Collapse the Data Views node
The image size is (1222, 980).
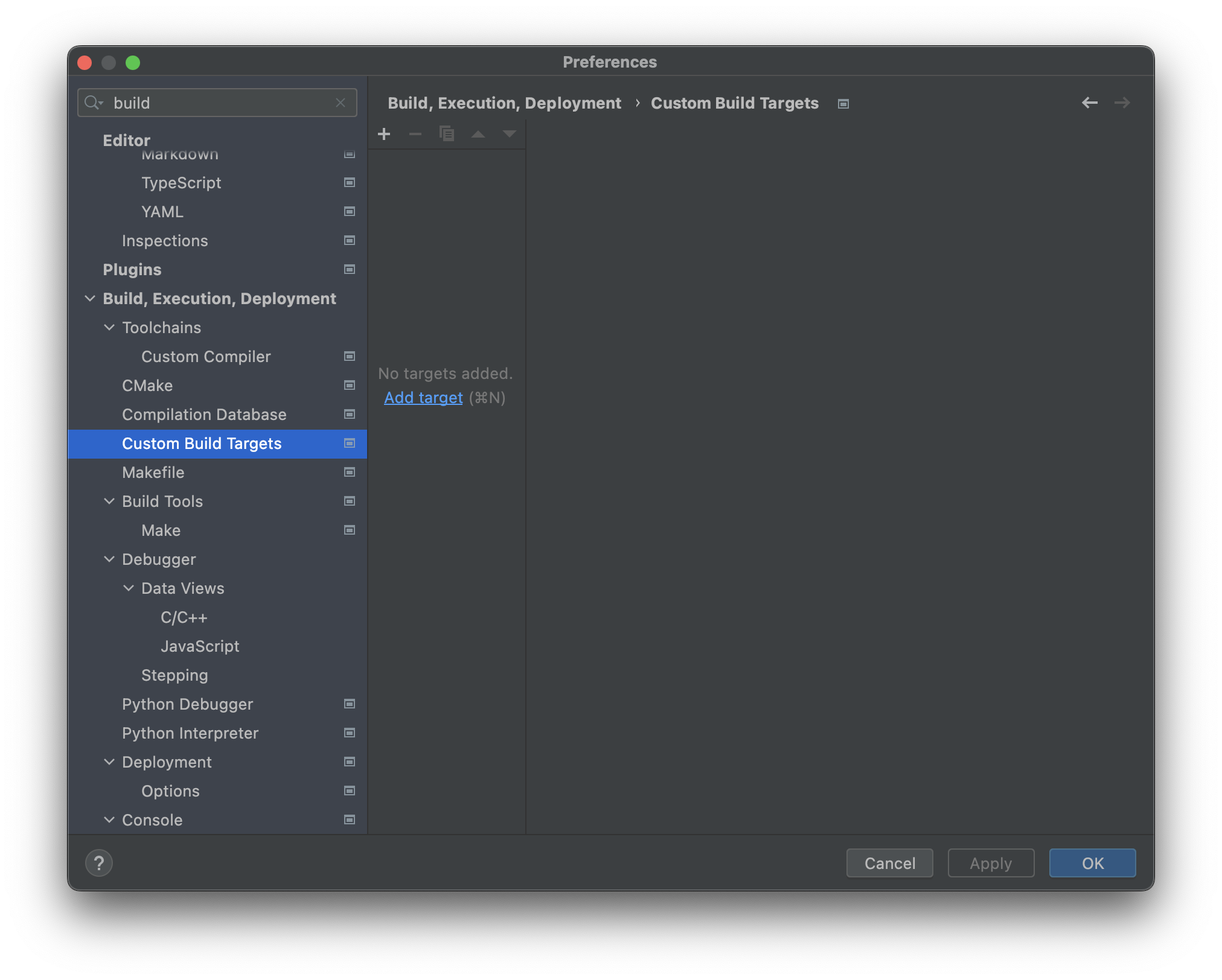point(128,588)
